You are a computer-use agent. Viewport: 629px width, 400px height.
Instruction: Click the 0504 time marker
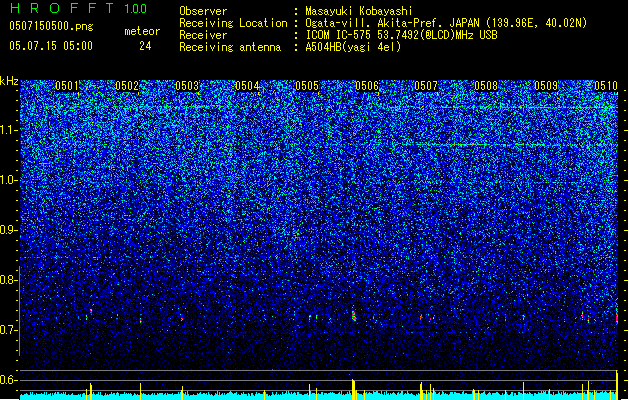(248, 86)
